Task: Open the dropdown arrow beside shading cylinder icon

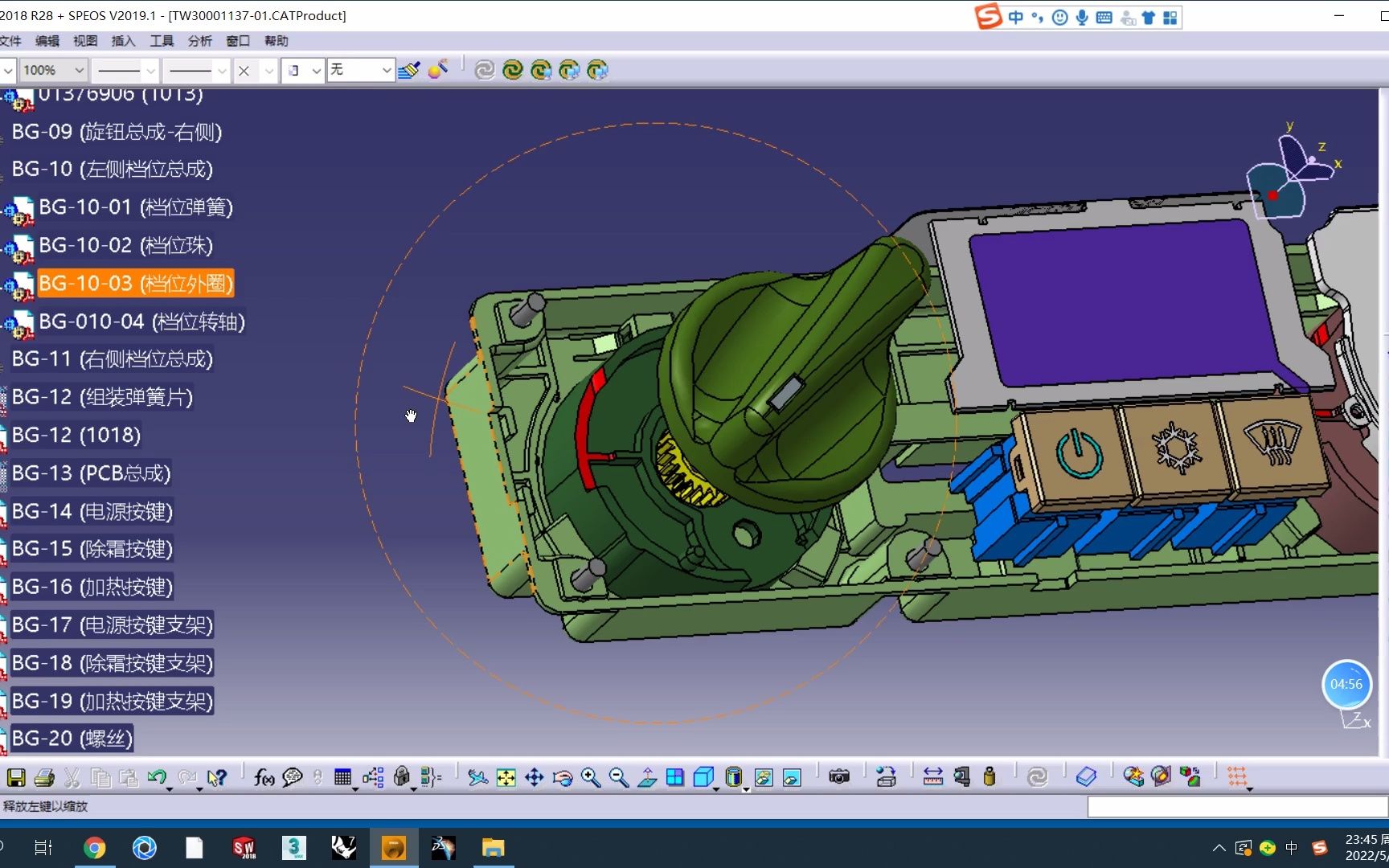Action: tap(745, 788)
